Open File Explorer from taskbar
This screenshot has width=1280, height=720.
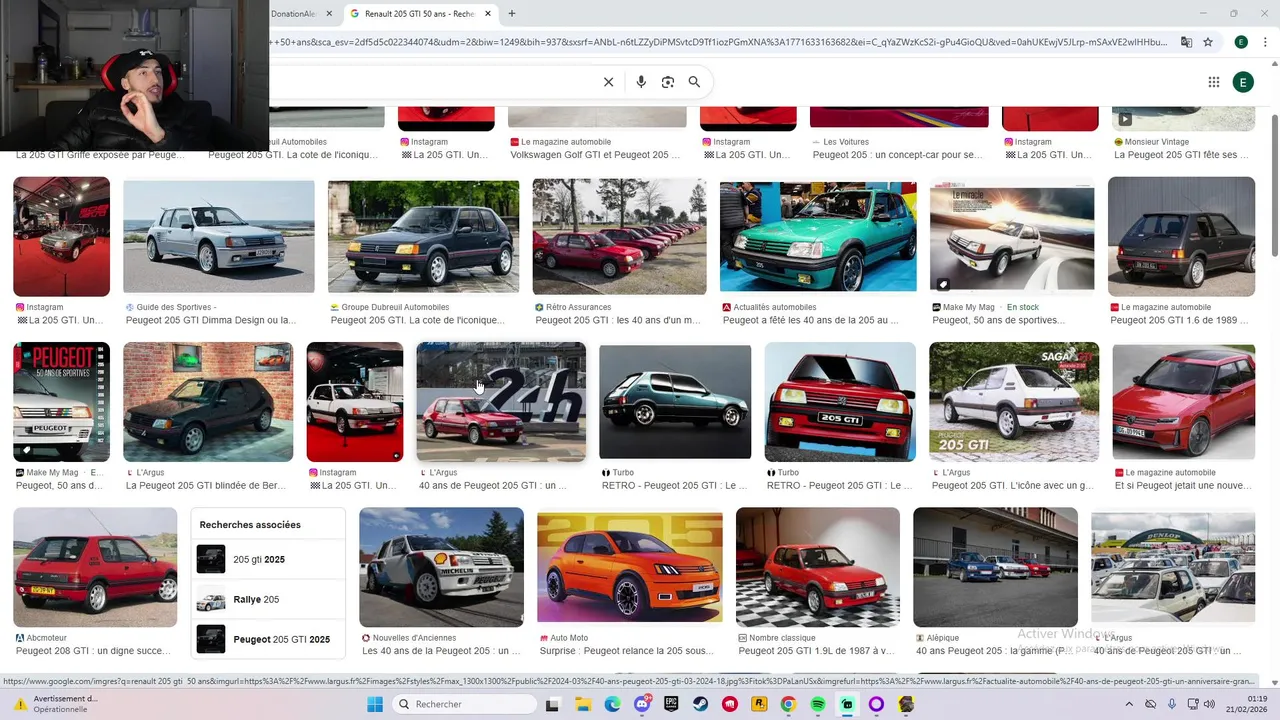click(583, 704)
